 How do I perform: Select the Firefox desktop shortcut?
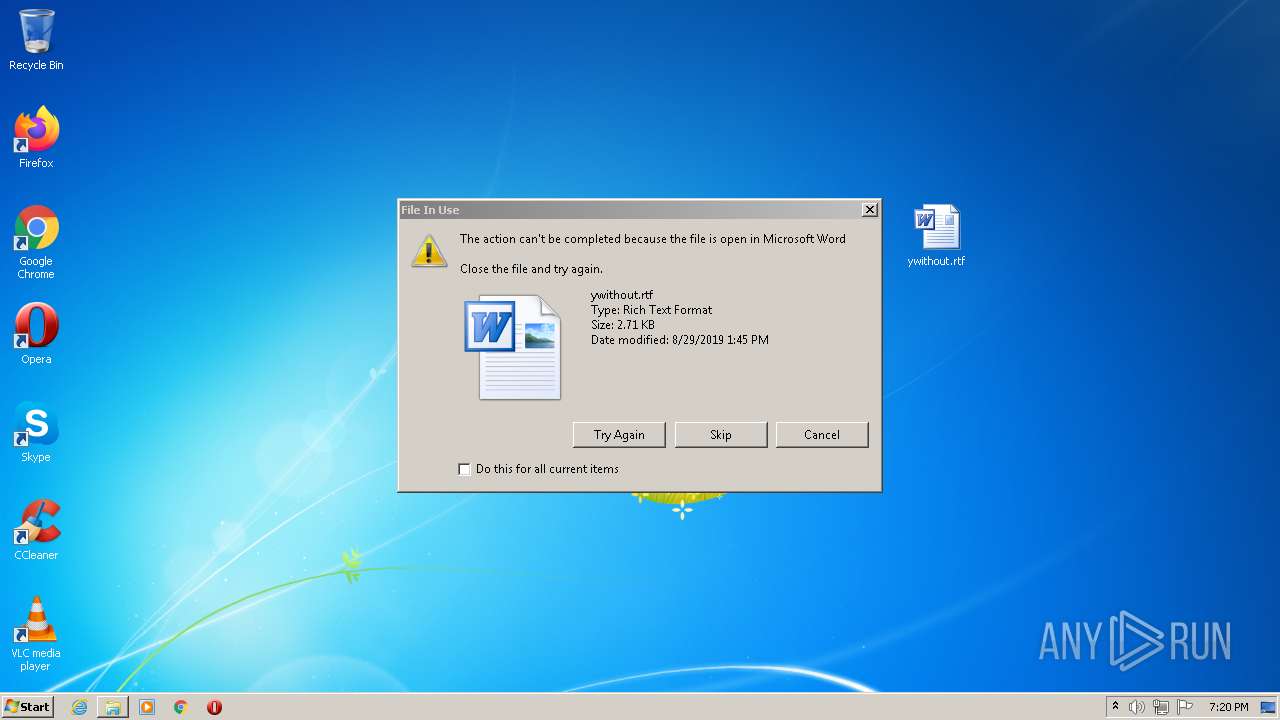36,137
